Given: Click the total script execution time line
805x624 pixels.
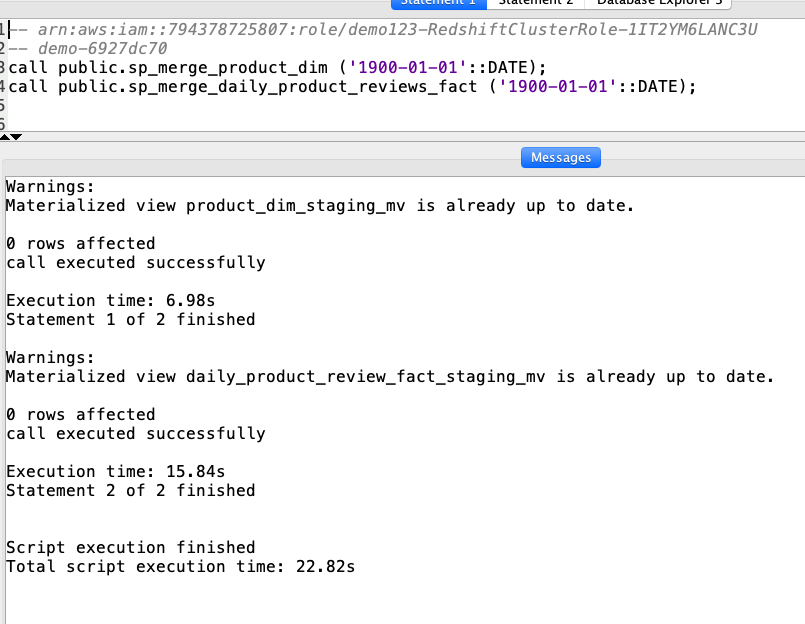Looking at the screenshot, I should [180, 567].
